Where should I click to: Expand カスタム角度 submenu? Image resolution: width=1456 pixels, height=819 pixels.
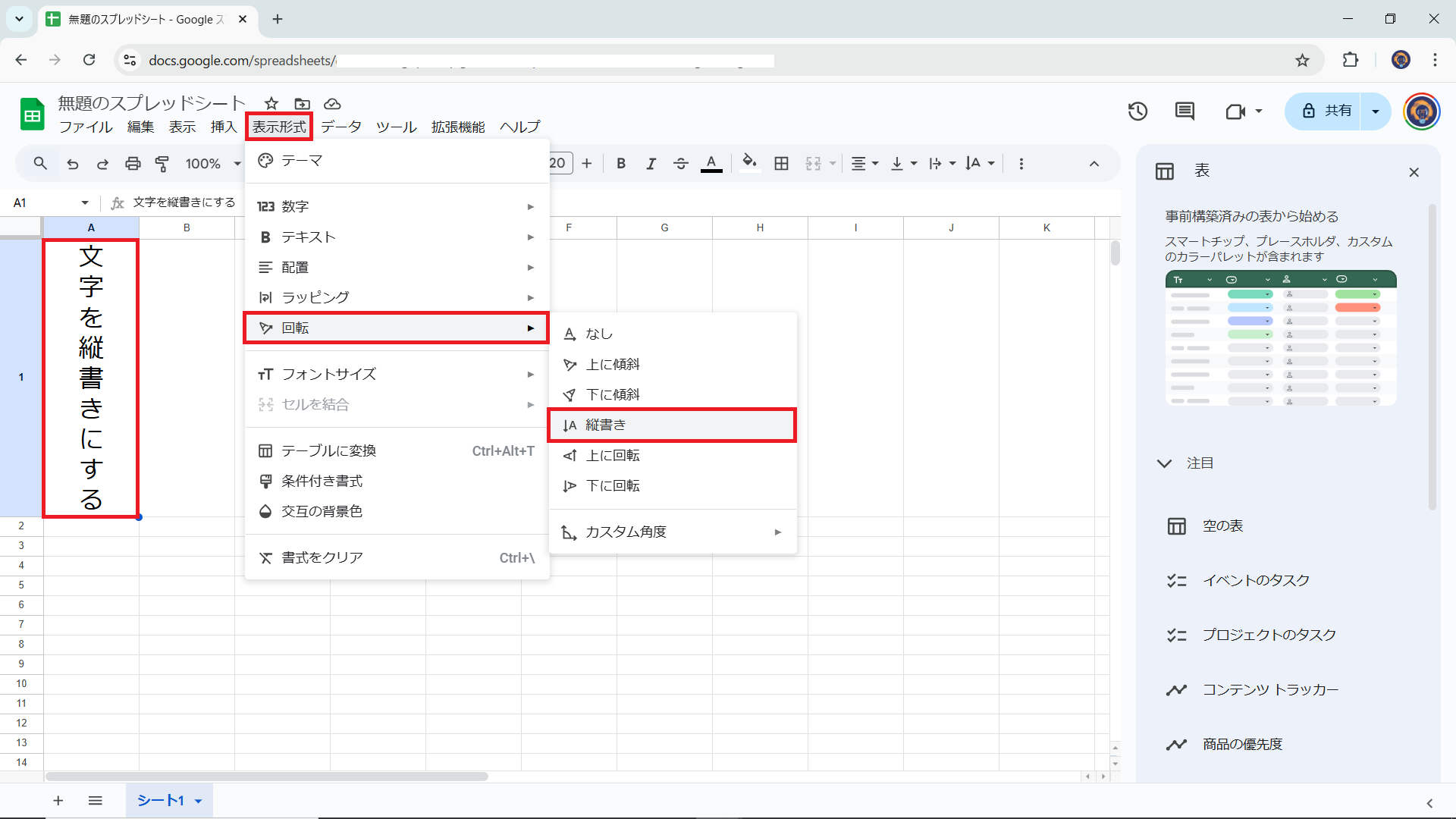point(673,532)
